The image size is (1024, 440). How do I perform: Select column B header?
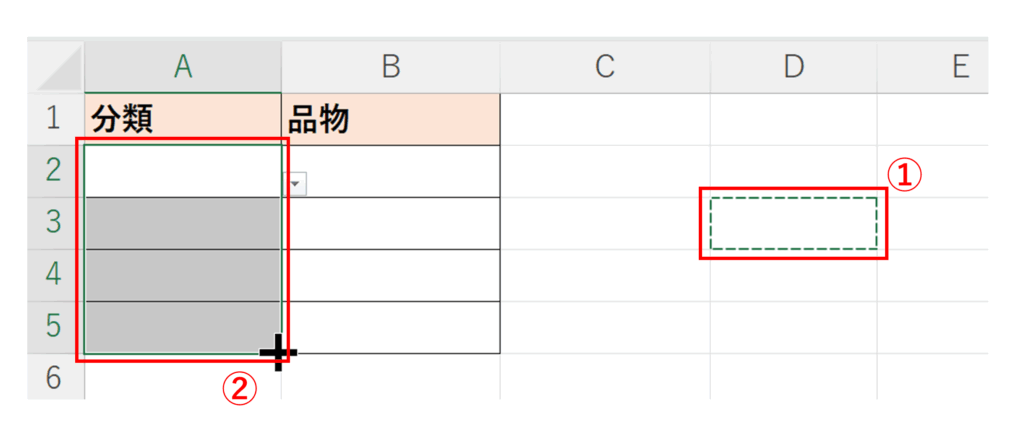[x=391, y=67]
